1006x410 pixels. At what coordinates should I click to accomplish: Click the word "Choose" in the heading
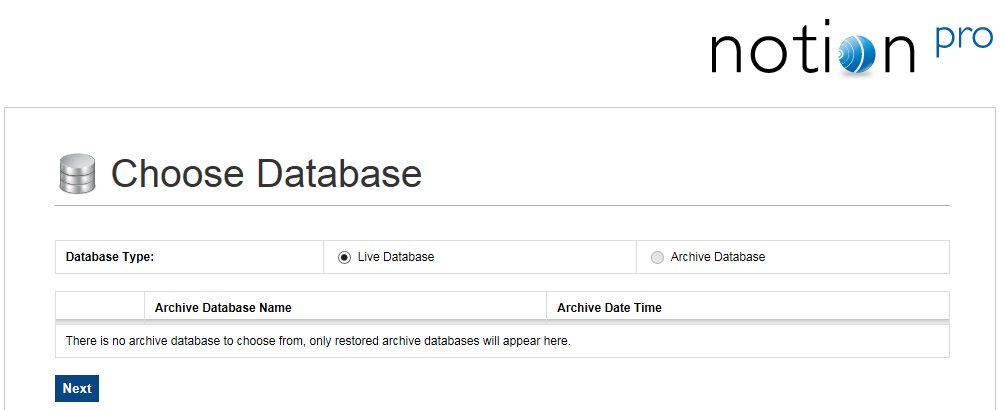pyautogui.click(x=178, y=174)
